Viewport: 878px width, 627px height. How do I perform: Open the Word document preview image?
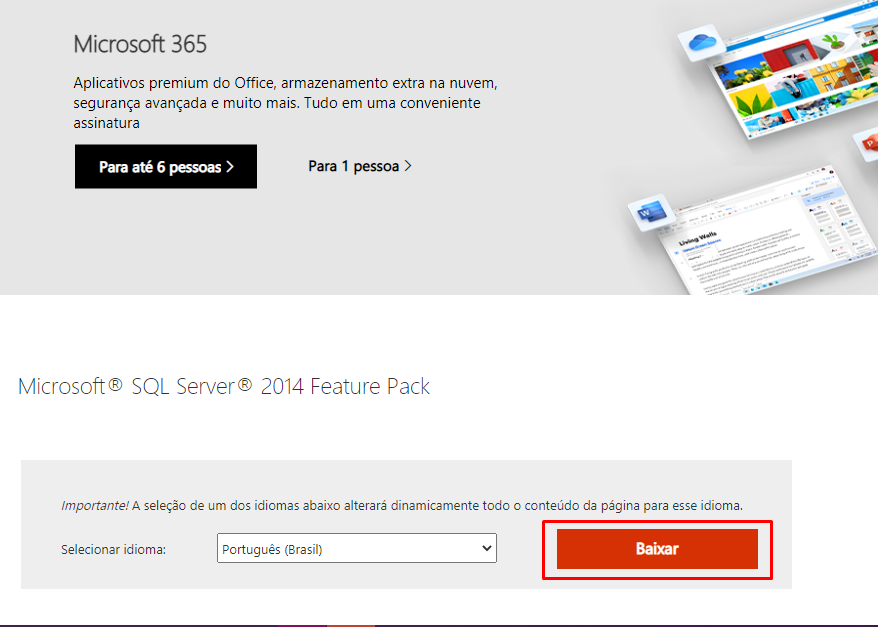pyautogui.click(x=760, y=240)
